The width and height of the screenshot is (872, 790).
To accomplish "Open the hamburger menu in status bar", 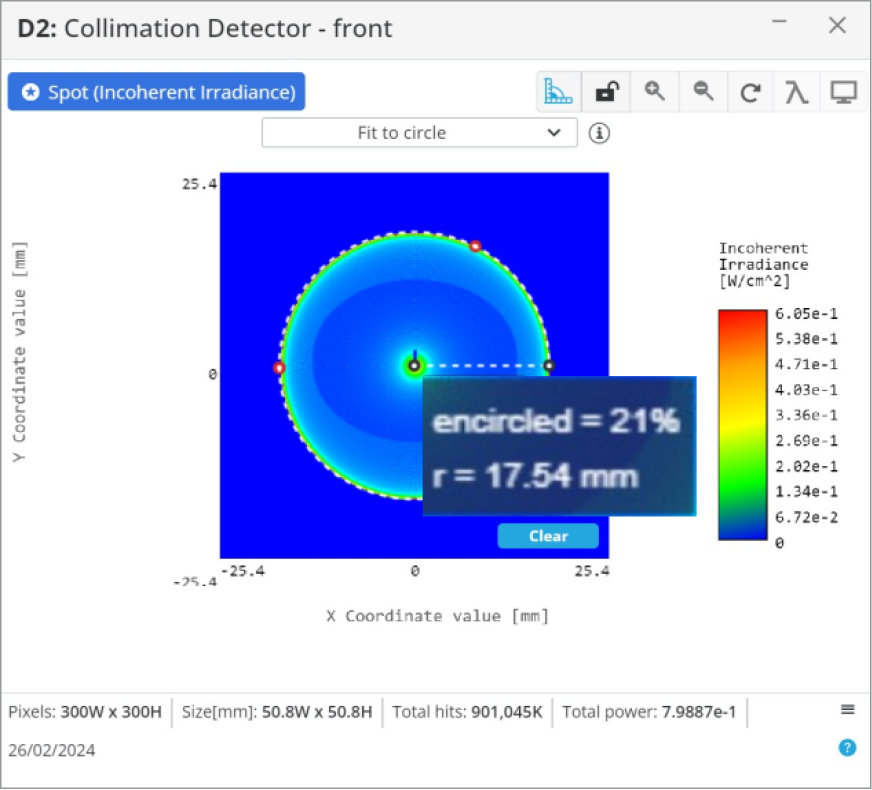I will pos(848,709).
